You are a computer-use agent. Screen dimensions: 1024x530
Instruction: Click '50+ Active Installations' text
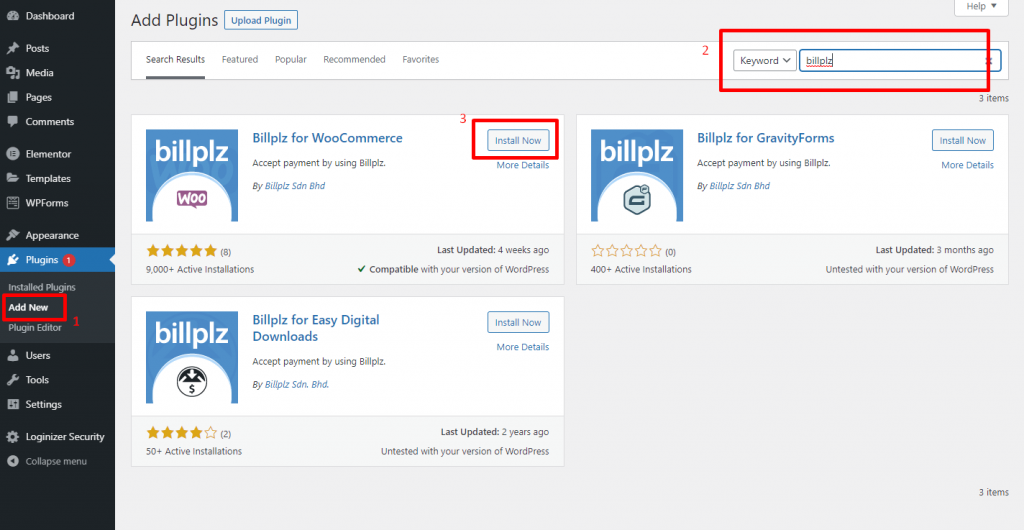[194, 451]
